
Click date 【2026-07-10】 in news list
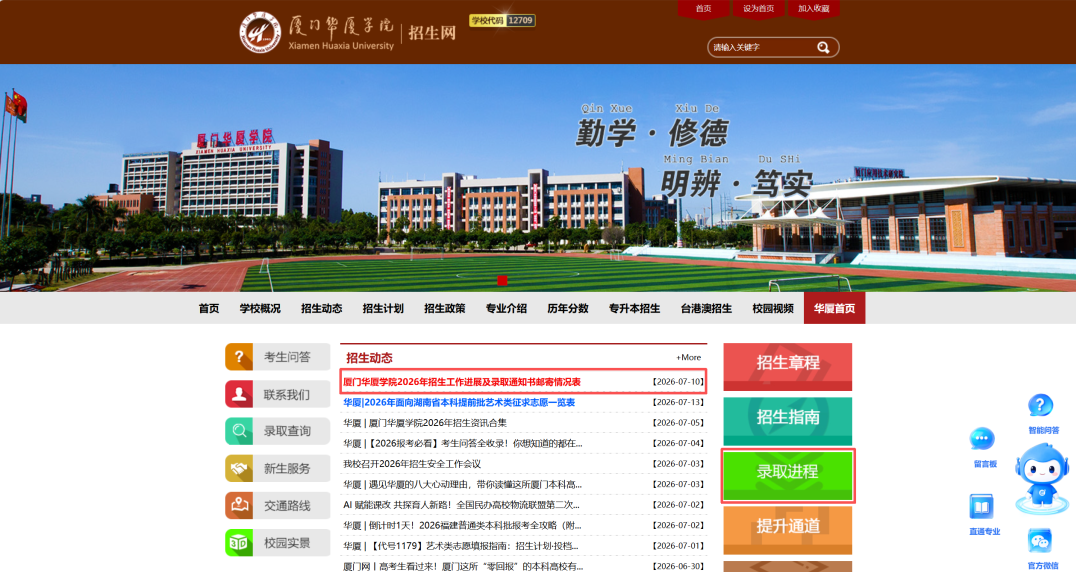click(678, 382)
